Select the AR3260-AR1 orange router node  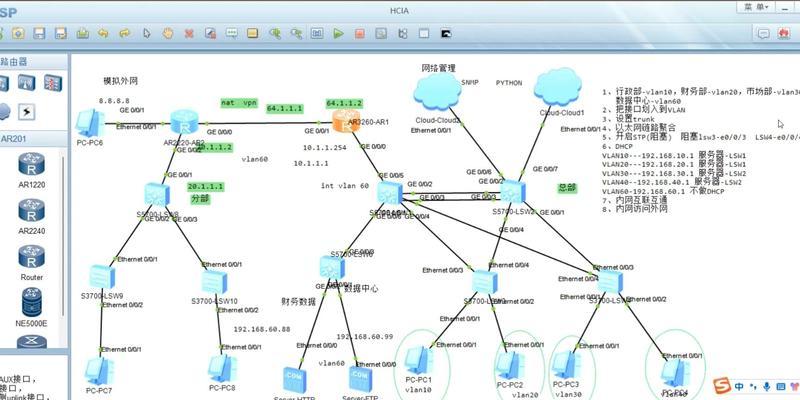(x=345, y=122)
